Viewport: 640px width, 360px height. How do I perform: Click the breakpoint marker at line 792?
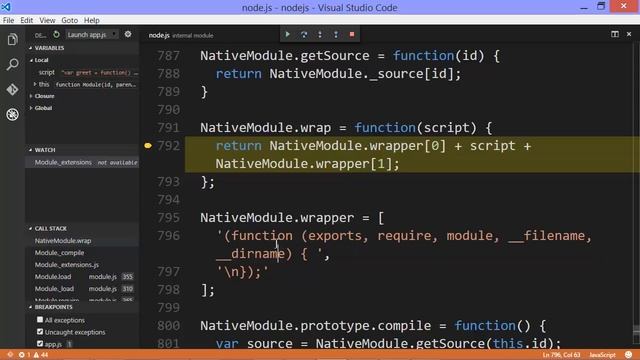pyautogui.click(x=148, y=145)
